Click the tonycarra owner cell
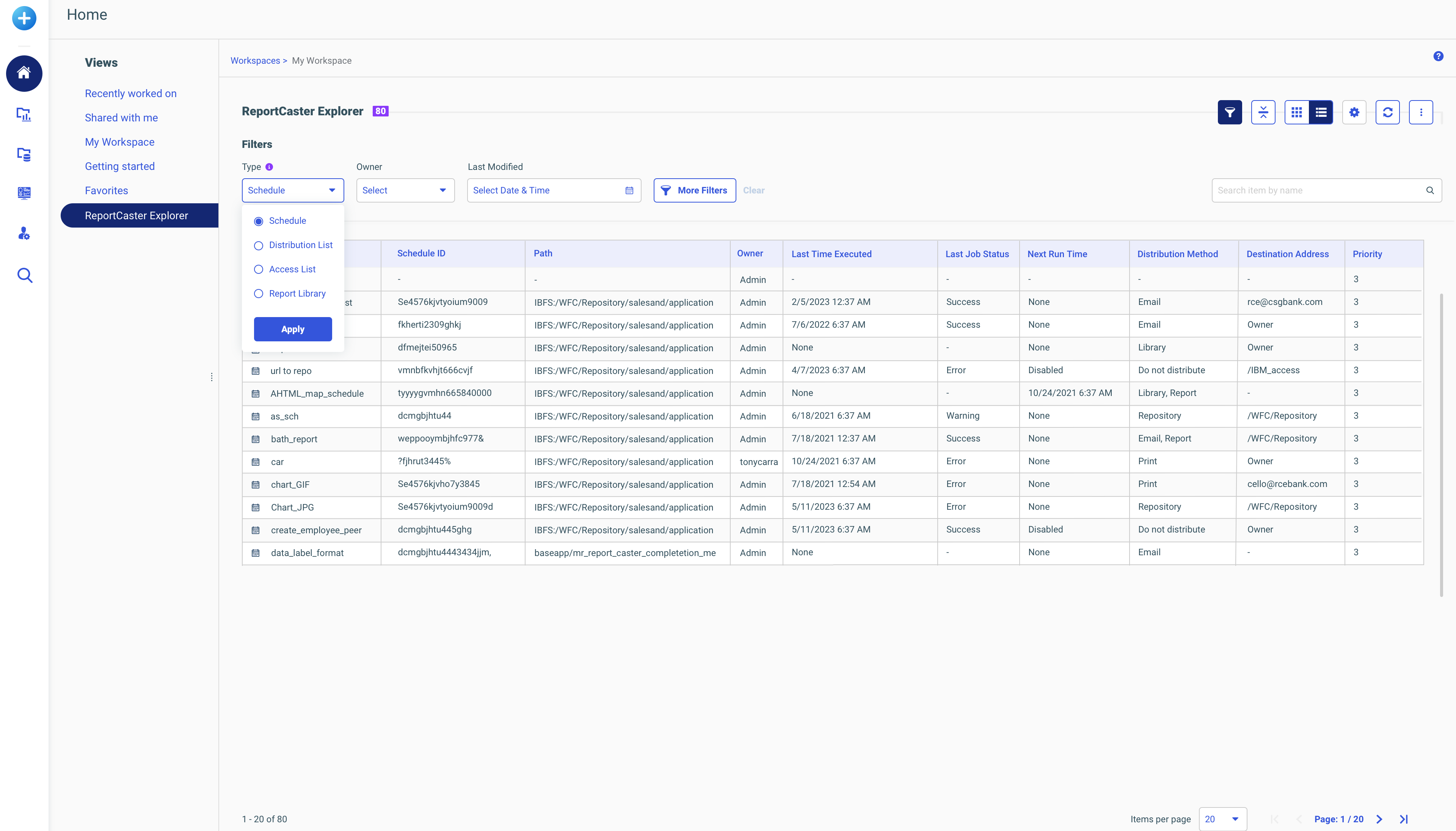Screen dimensions: 1456x831 tap(758, 462)
